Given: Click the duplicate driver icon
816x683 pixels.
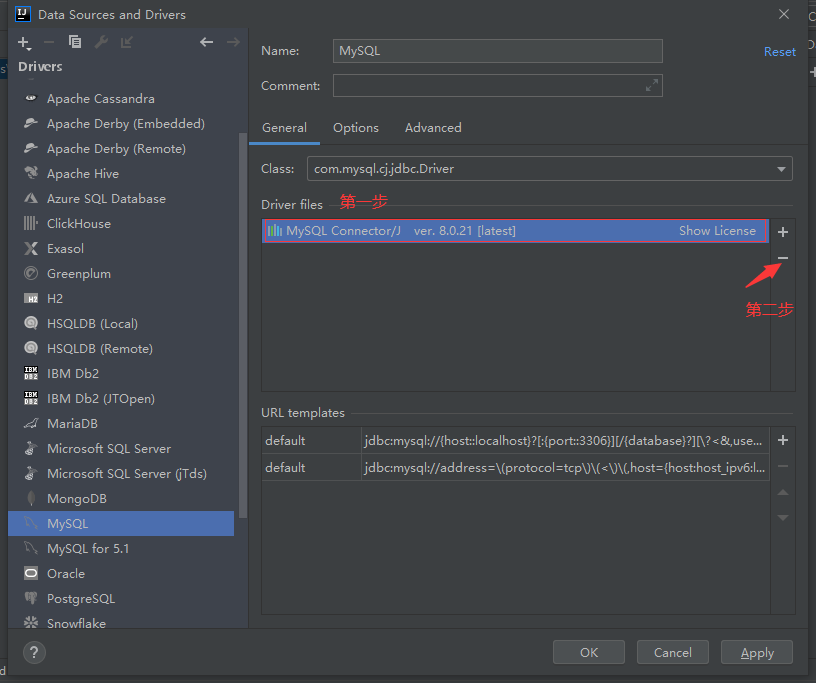Looking at the screenshot, I should pyautogui.click(x=75, y=42).
